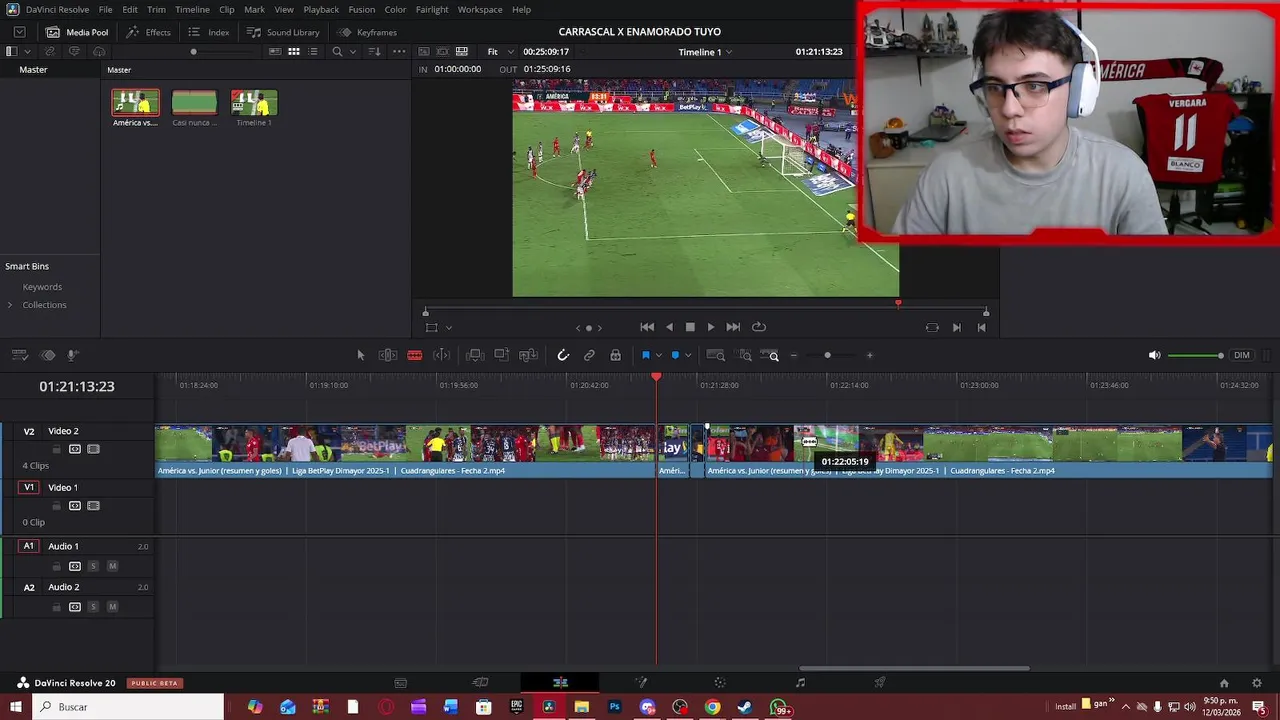This screenshot has width=1280, height=720.
Task: Mute the Audio 2 track
Action: (x=112, y=607)
